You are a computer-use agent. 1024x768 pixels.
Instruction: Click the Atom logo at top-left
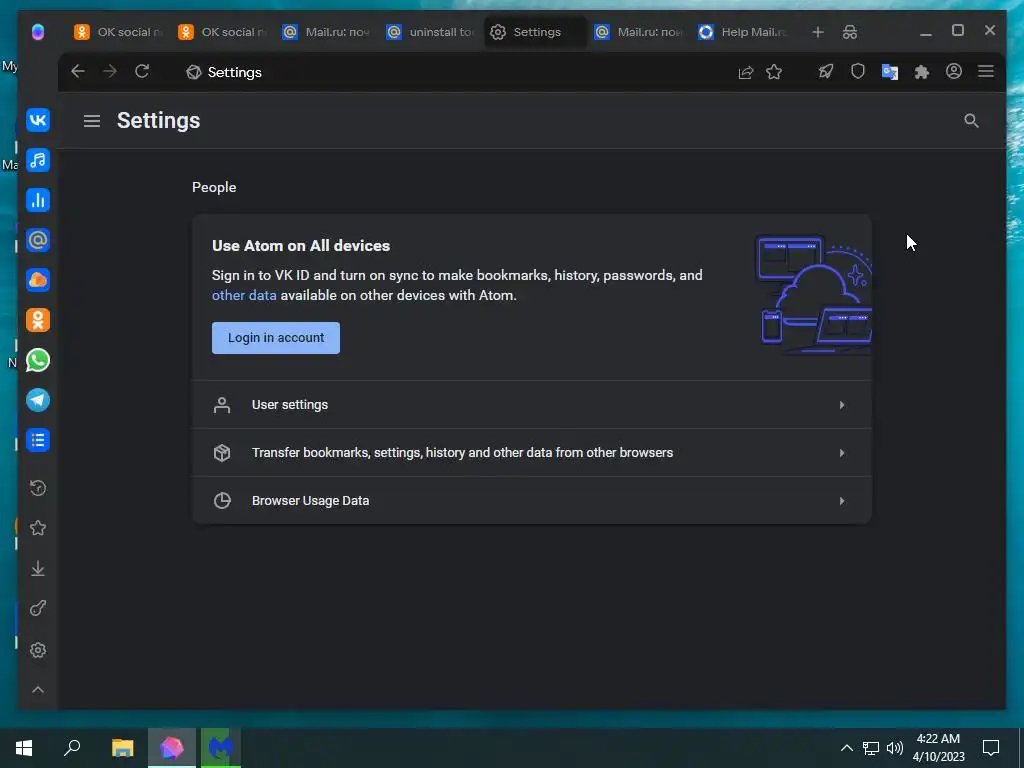click(38, 31)
